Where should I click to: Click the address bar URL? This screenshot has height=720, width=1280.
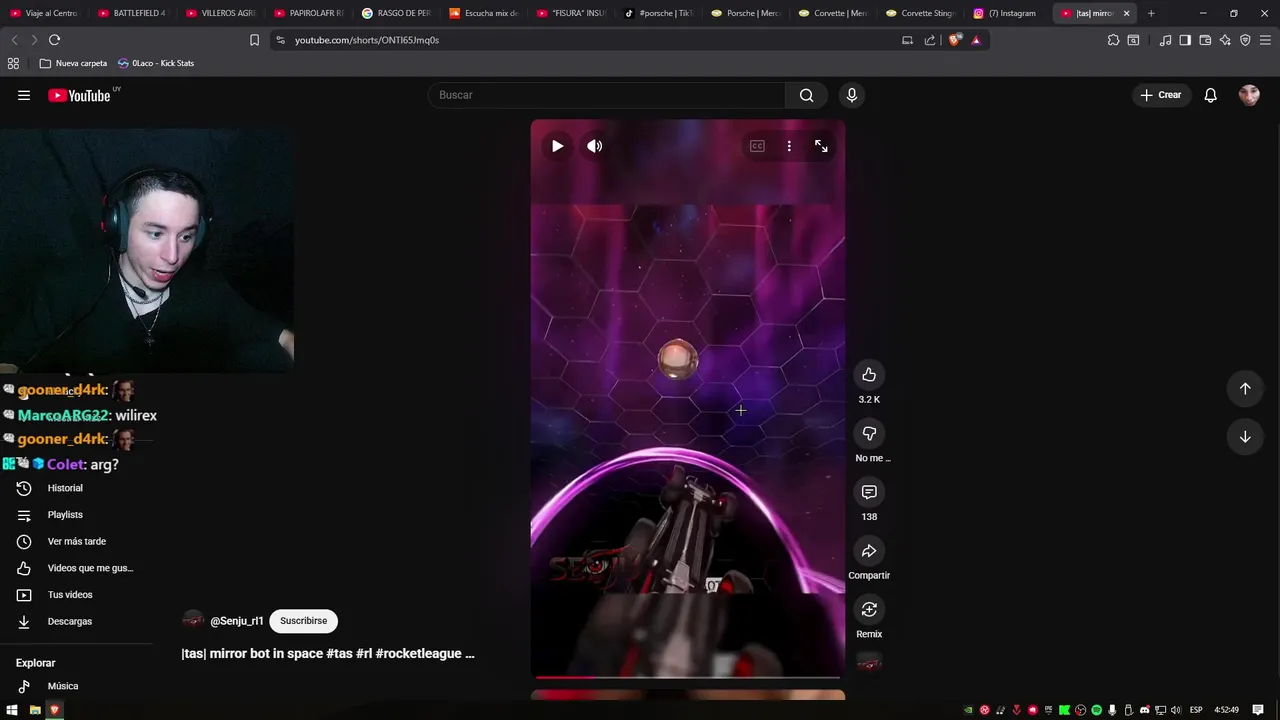tap(367, 40)
